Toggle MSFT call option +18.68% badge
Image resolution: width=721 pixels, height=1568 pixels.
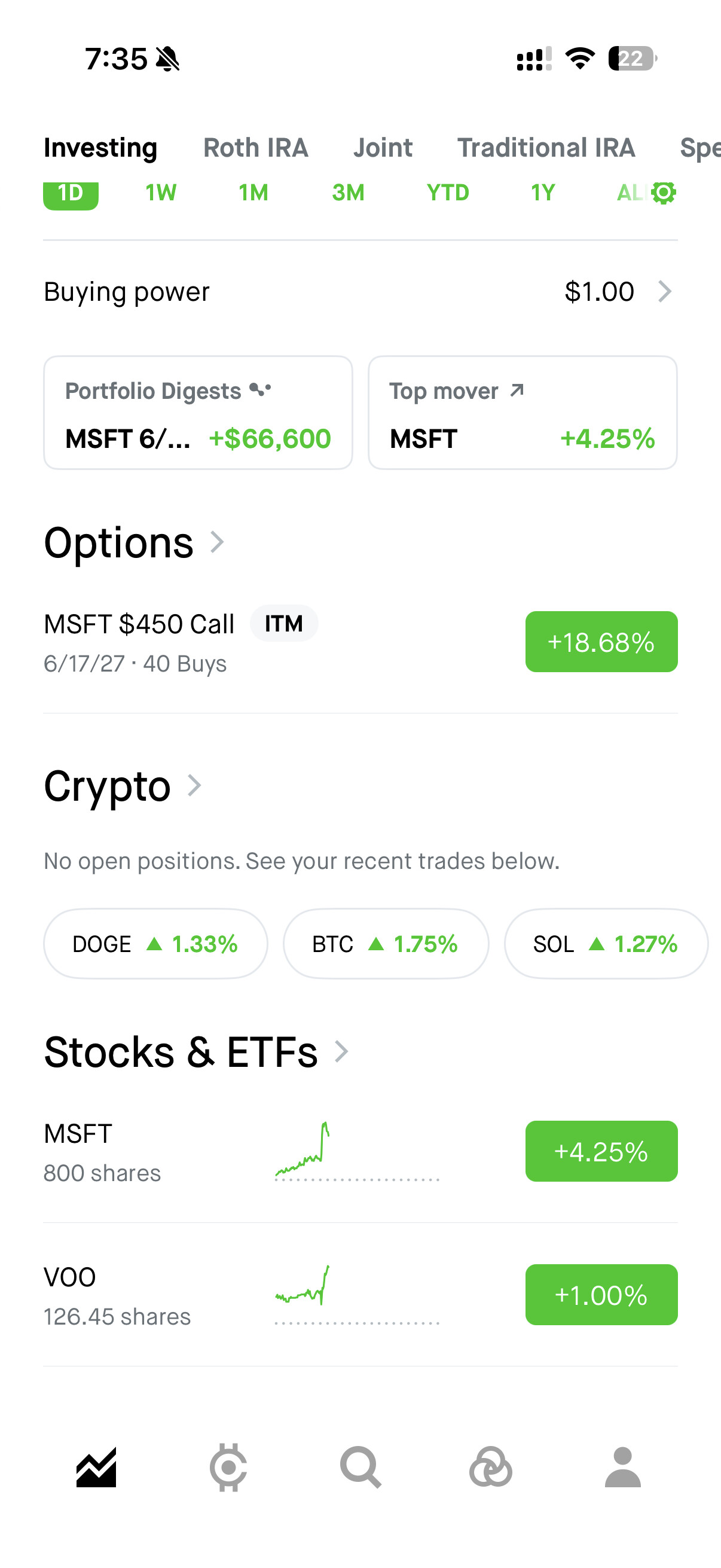[x=601, y=642]
